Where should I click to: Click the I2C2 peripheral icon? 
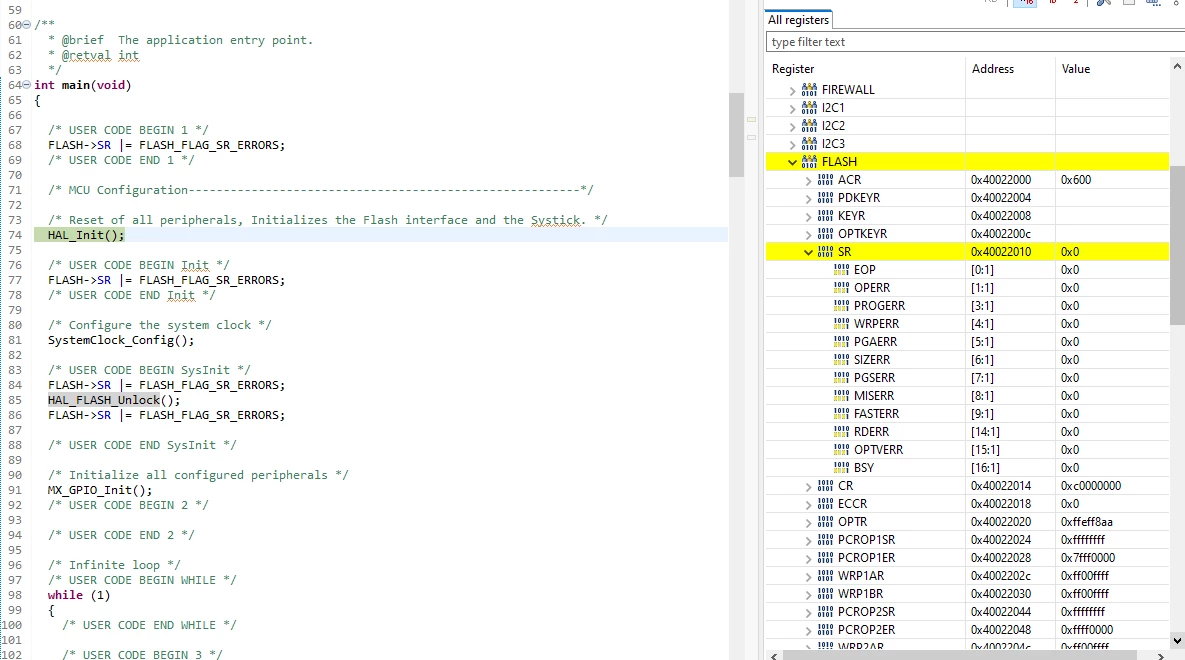(x=809, y=125)
